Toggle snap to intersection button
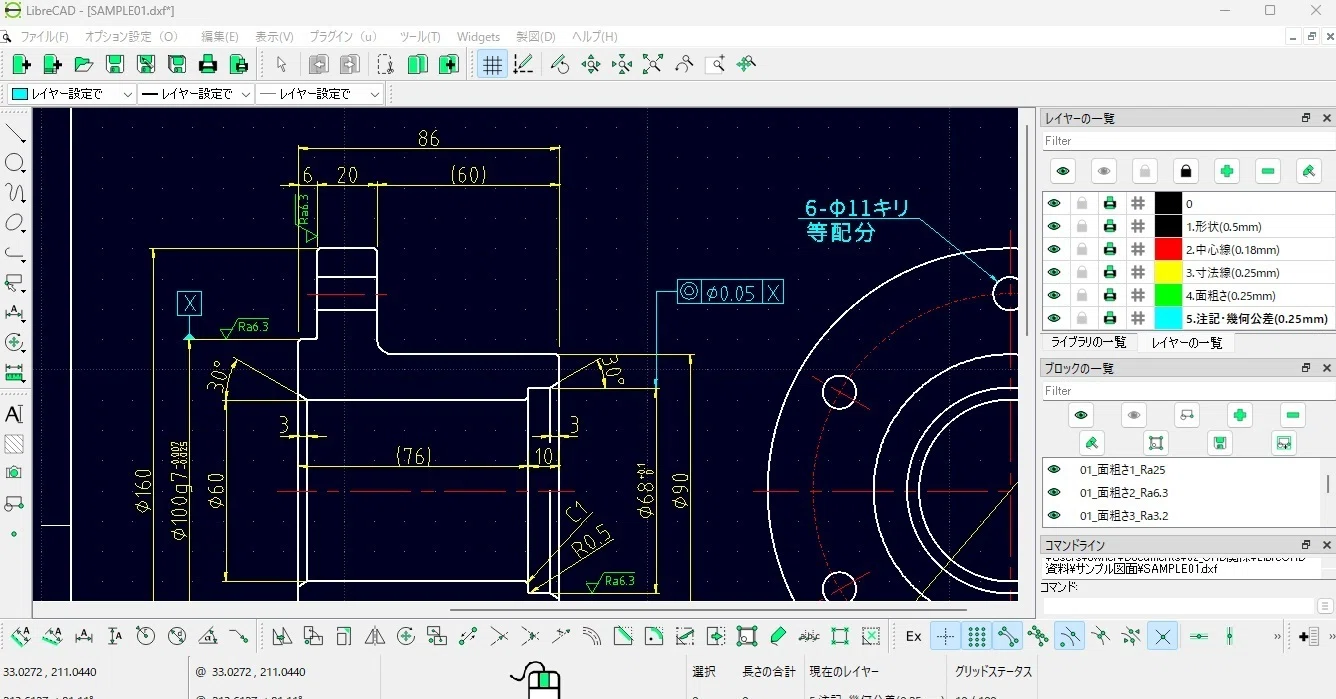The image size is (1336, 699). tap(1162, 636)
